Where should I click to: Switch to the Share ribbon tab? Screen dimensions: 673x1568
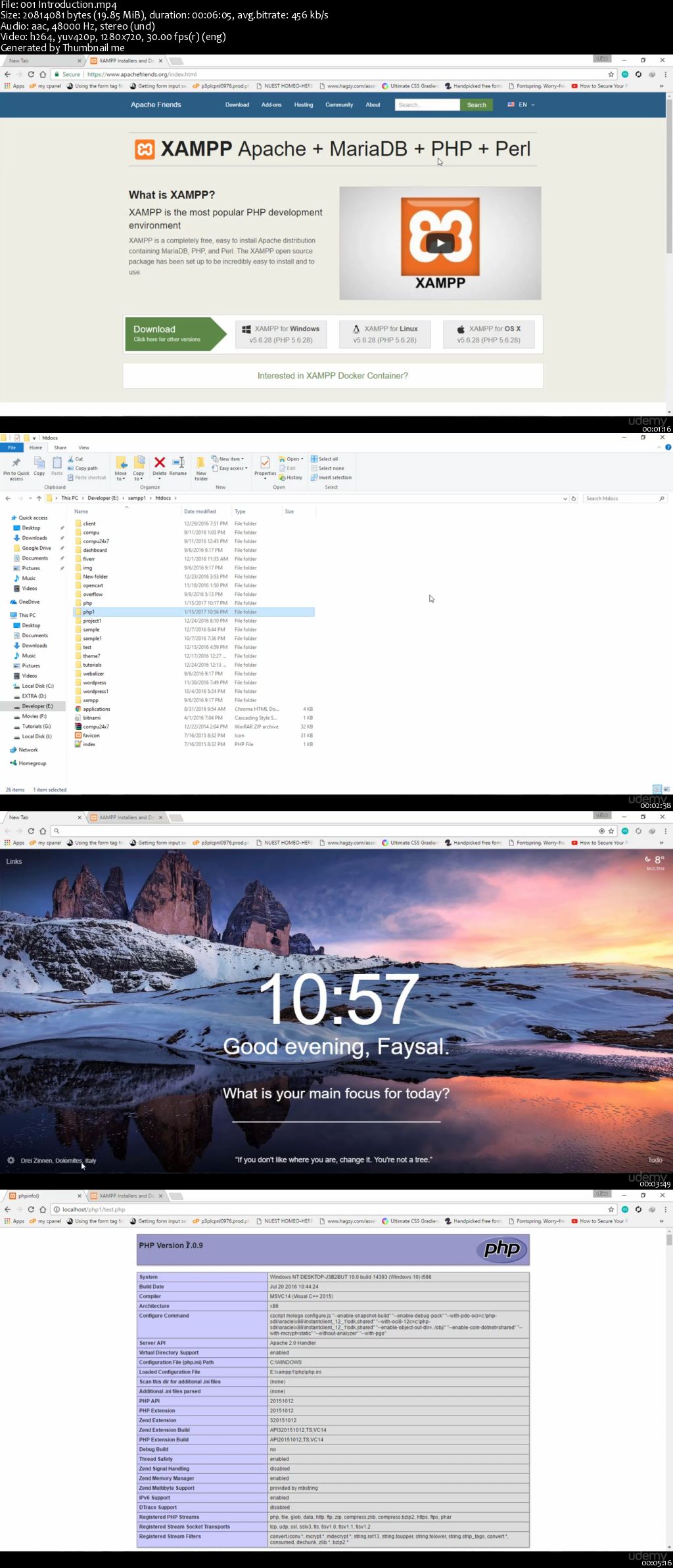point(60,447)
